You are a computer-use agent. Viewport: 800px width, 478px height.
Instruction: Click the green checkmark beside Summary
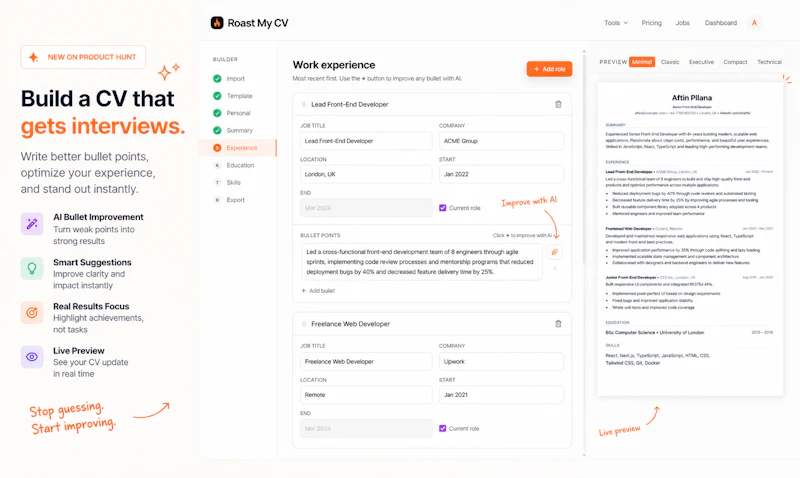[217, 131]
